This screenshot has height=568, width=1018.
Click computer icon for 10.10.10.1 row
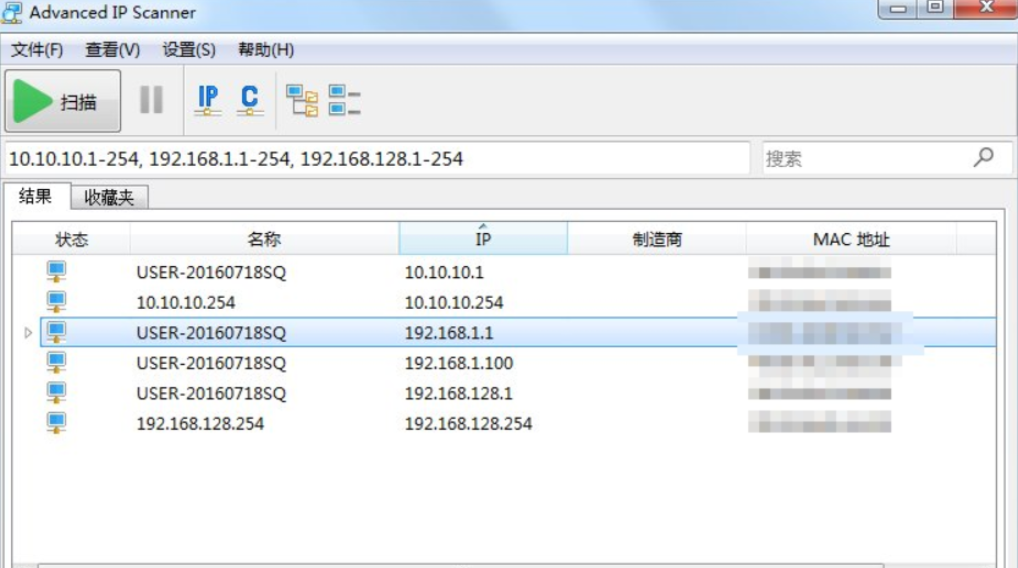point(56,271)
